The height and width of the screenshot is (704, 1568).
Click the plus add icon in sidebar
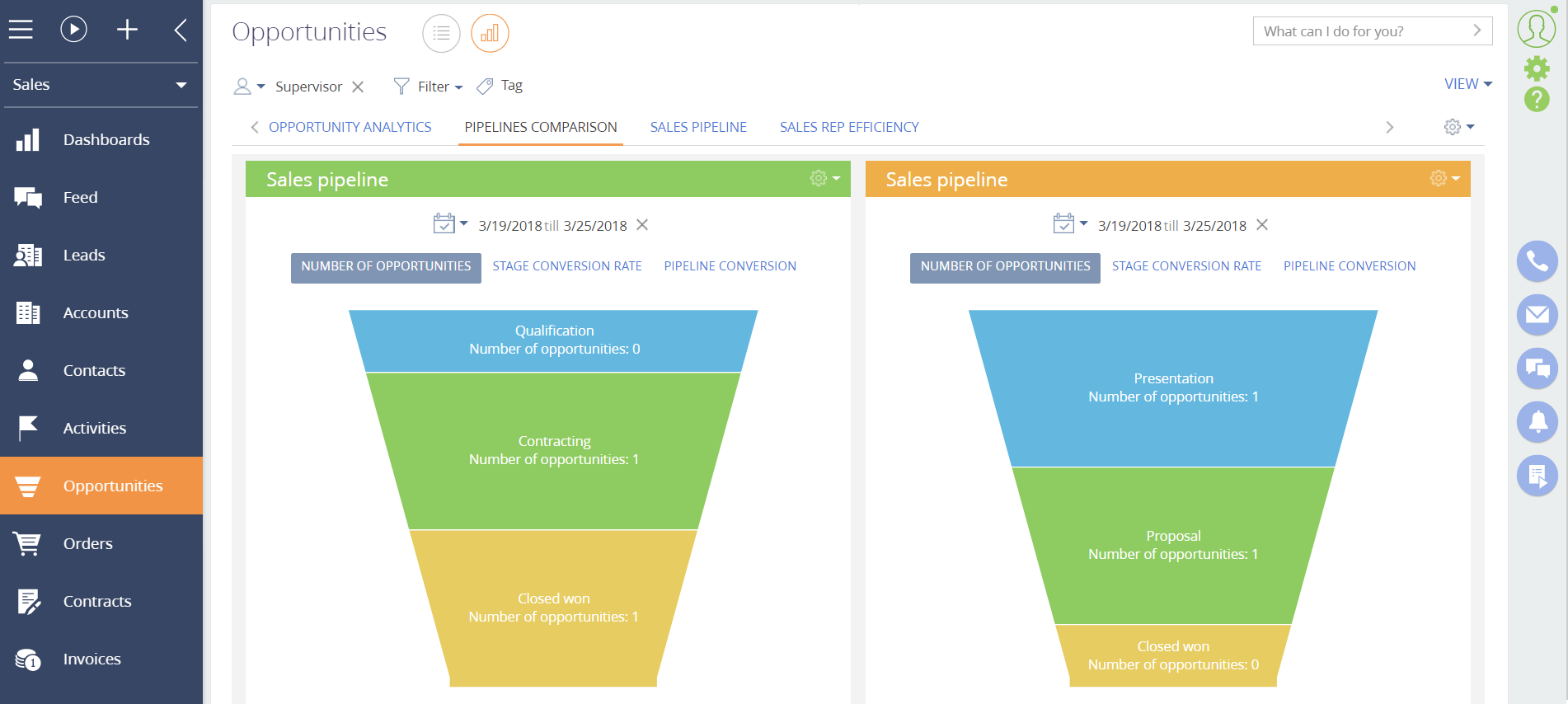tap(127, 30)
